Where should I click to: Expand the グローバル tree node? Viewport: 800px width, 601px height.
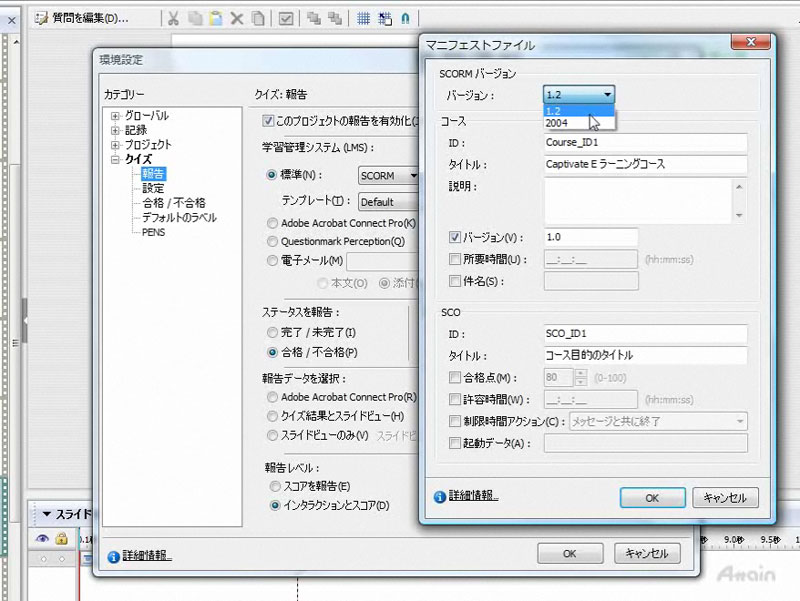[x=116, y=116]
